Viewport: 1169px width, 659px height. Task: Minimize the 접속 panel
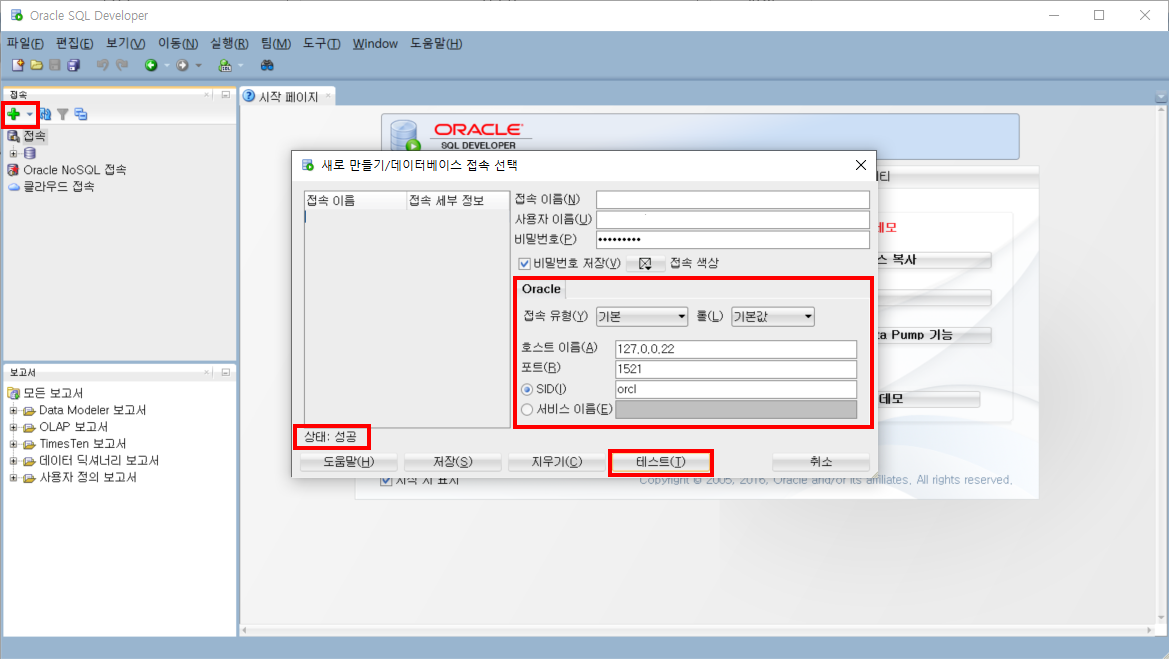[225, 95]
